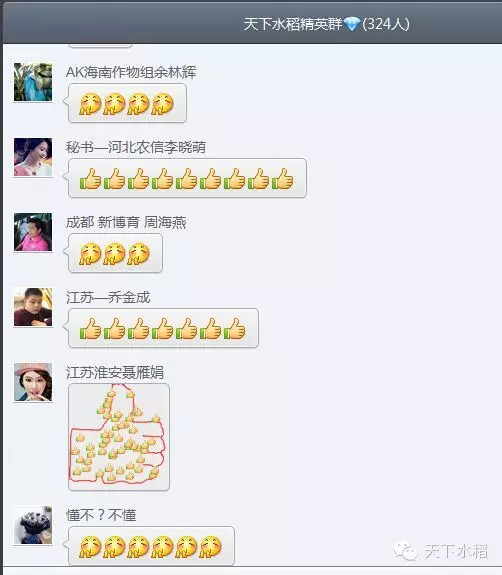Click AK海南作物组余林辉's profile avatar
The width and height of the screenshot is (502, 575).
coord(33,82)
